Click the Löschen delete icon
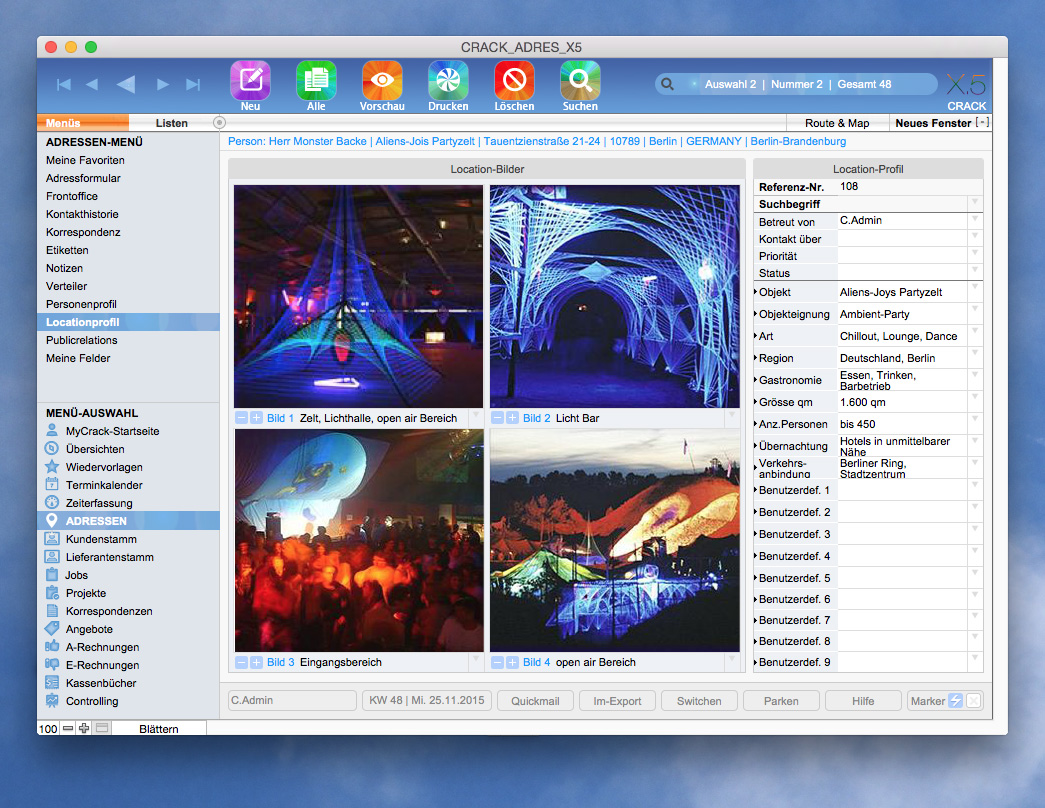The height and width of the screenshot is (808, 1045). coord(514,80)
